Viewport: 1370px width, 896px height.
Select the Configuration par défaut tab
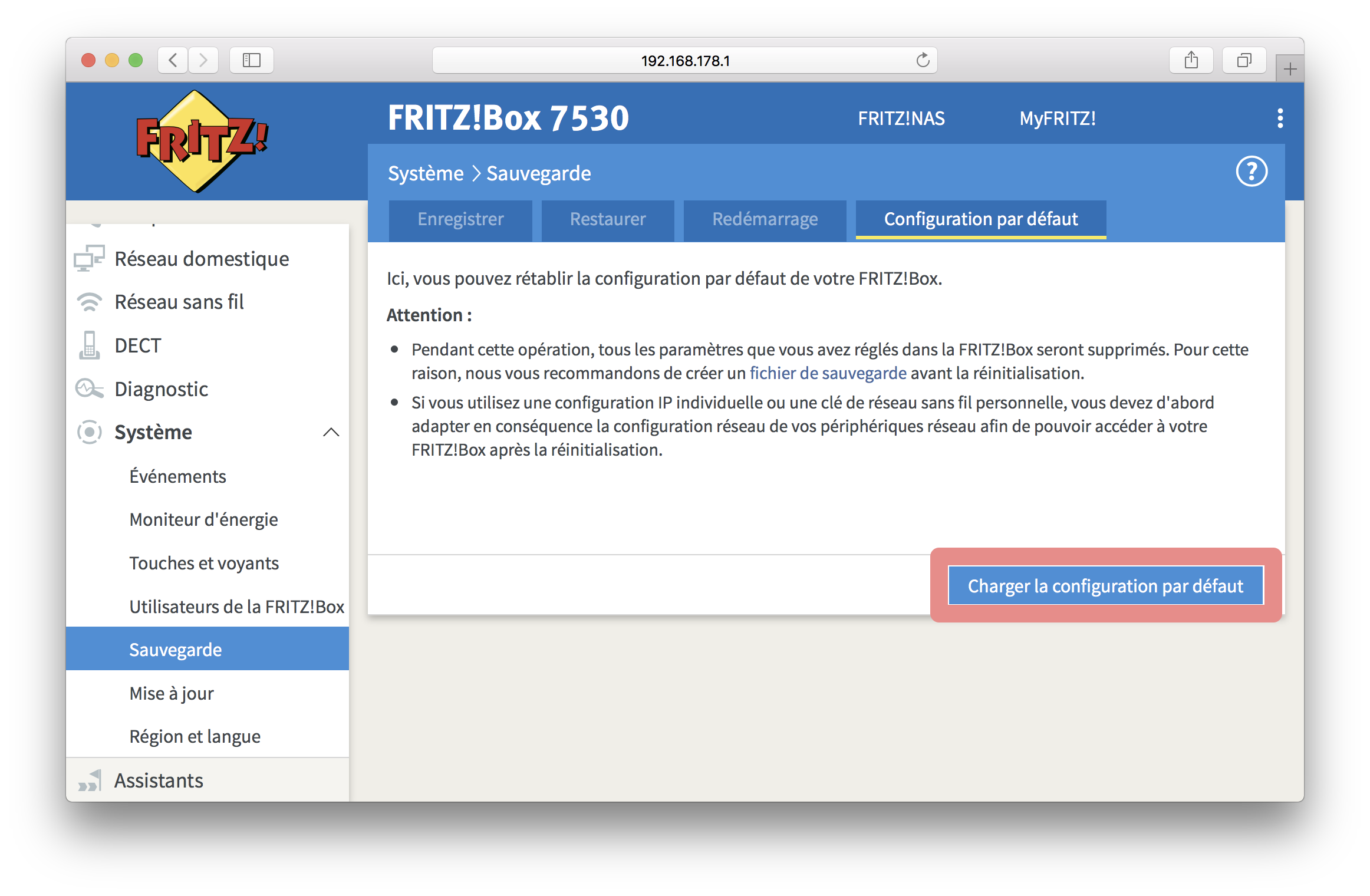tap(981, 219)
